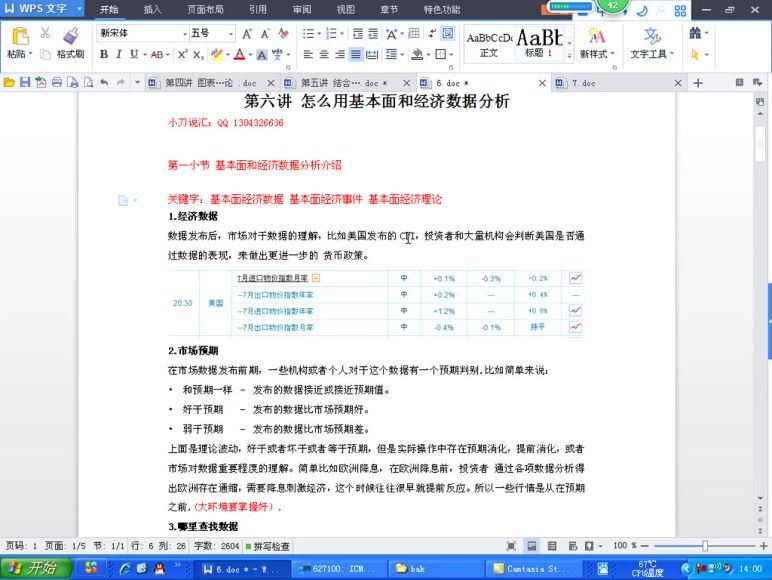Open the 插入 ribbon tab
The width and height of the screenshot is (772, 580).
click(152, 9)
